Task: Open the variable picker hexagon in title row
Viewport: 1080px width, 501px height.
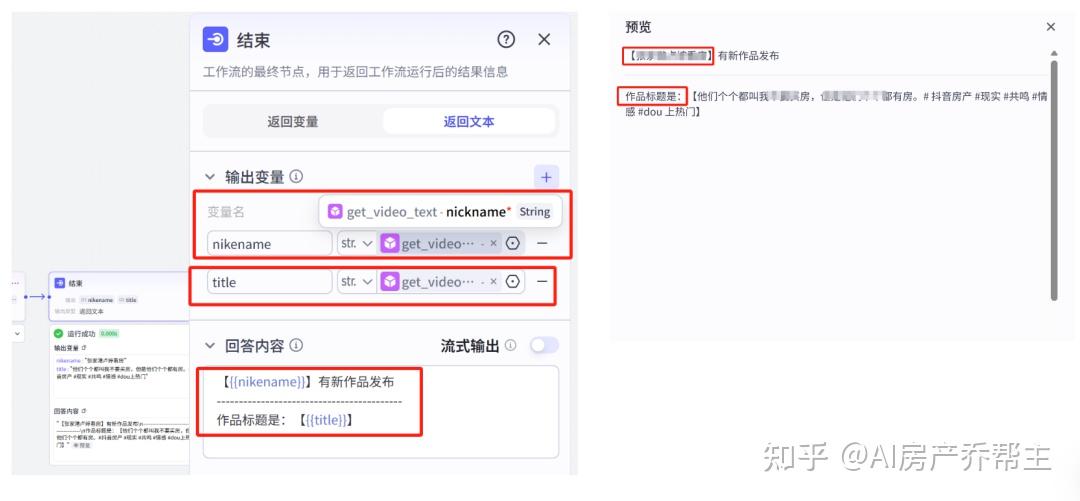Action: (x=512, y=282)
